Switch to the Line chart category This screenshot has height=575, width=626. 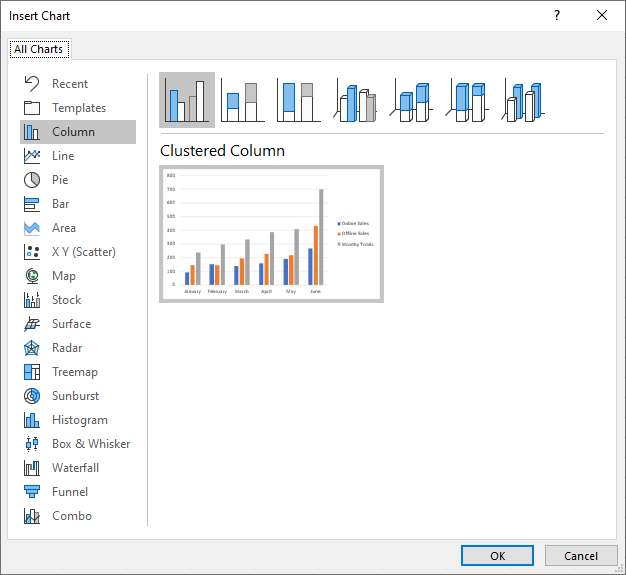pyautogui.click(x=62, y=156)
